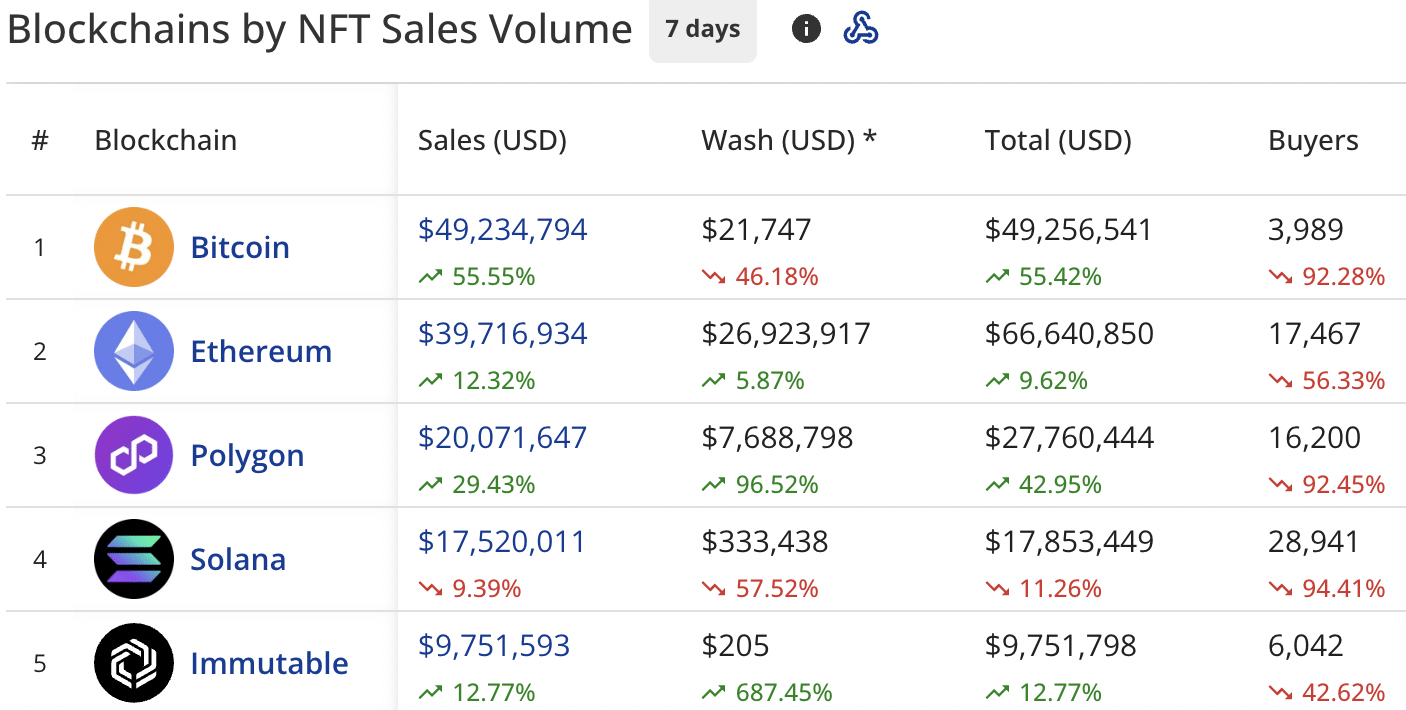1406x710 pixels.
Task: Open the 7 days time range selector
Action: point(703,30)
